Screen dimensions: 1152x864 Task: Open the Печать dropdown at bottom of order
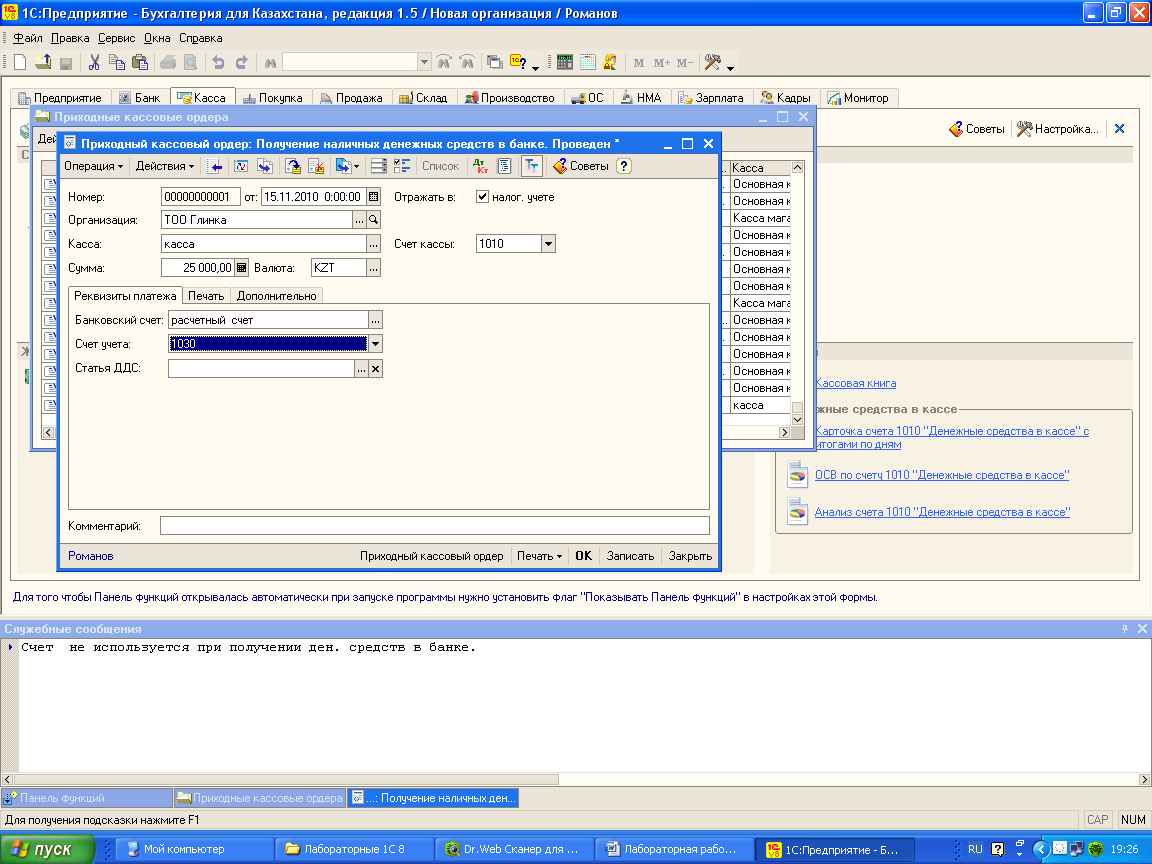[539, 556]
